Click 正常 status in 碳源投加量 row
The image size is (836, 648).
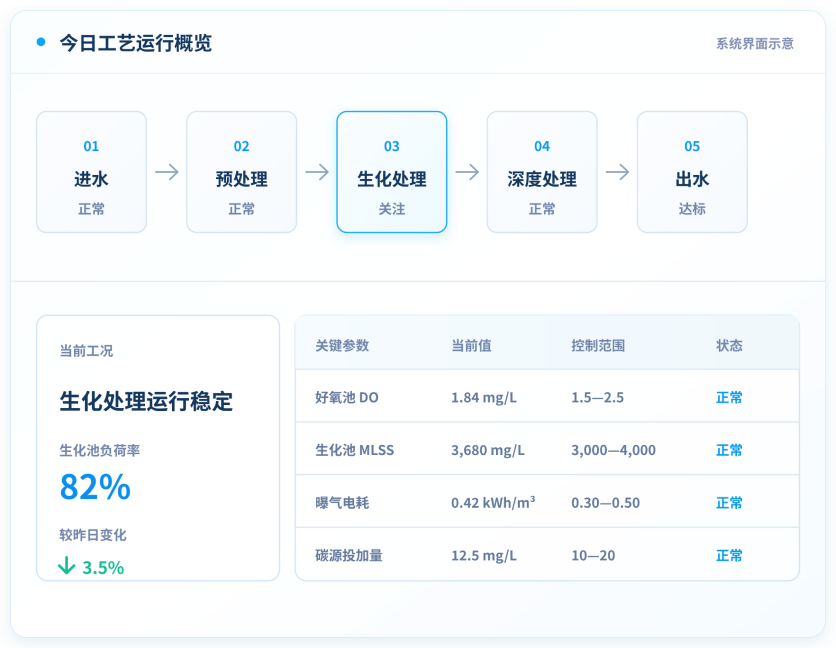pyautogui.click(x=729, y=555)
